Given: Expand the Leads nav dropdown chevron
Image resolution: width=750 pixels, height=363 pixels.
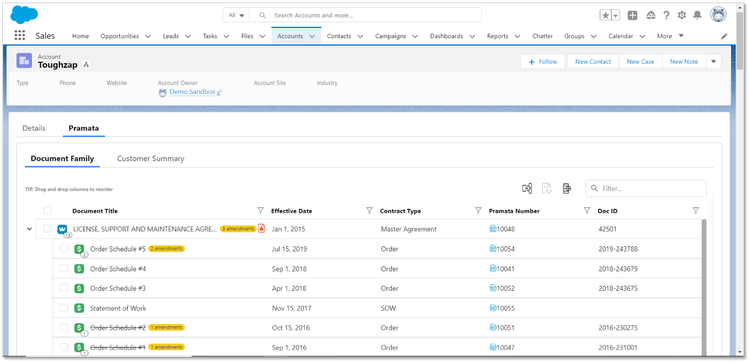Looking at the screenshot, I should click(188, 36).
